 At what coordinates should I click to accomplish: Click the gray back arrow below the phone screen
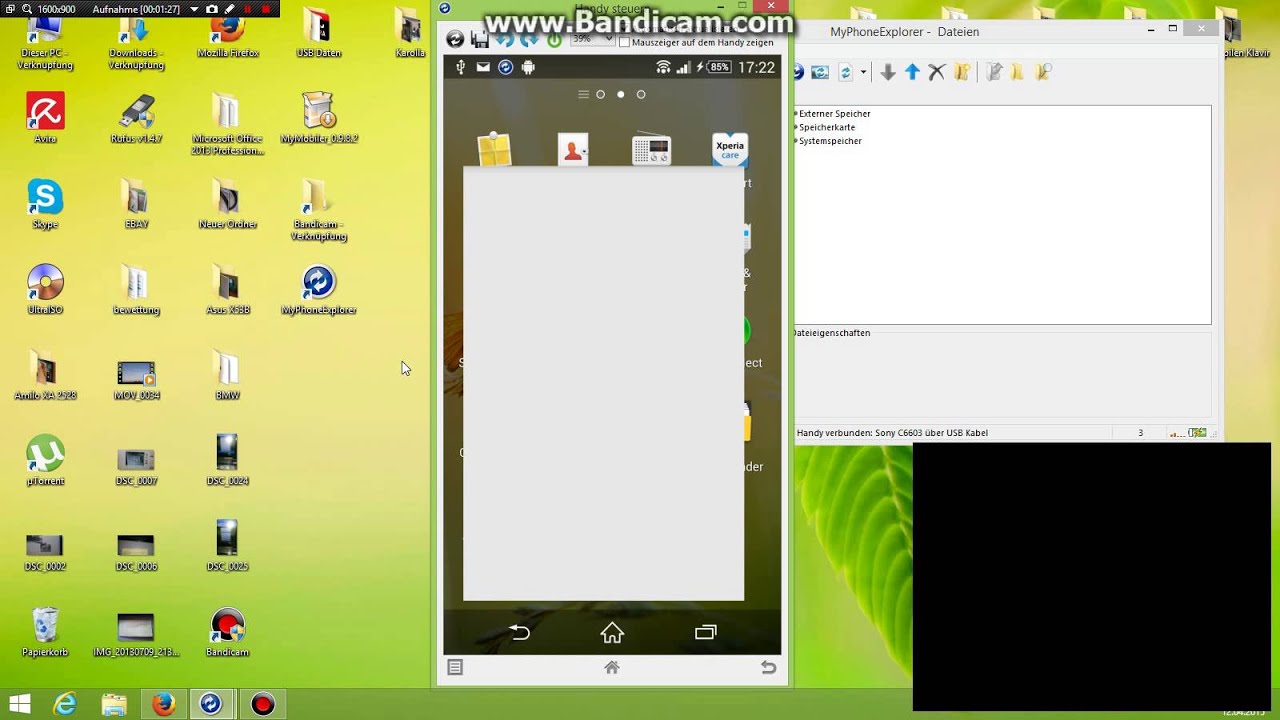tap(768, 667)
